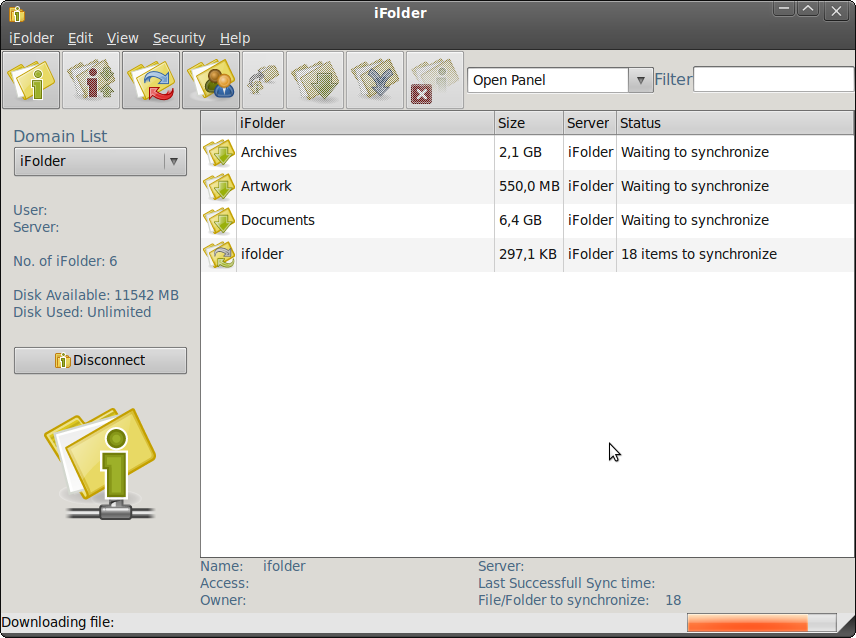Minimize the iFolder window

(784, 9)
